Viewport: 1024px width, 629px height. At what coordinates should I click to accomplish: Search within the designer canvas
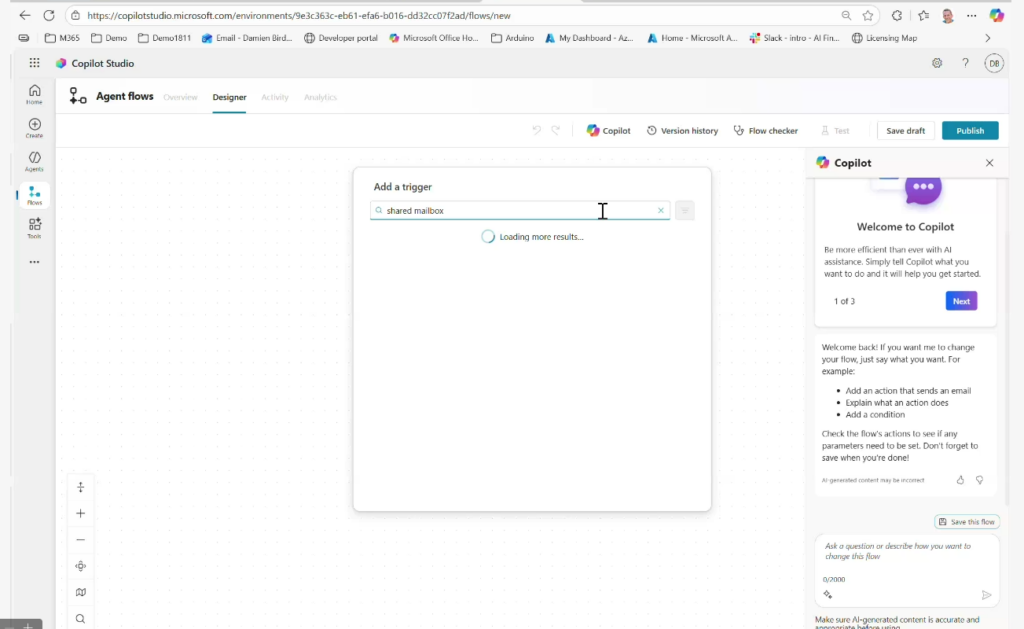[80, 619]
